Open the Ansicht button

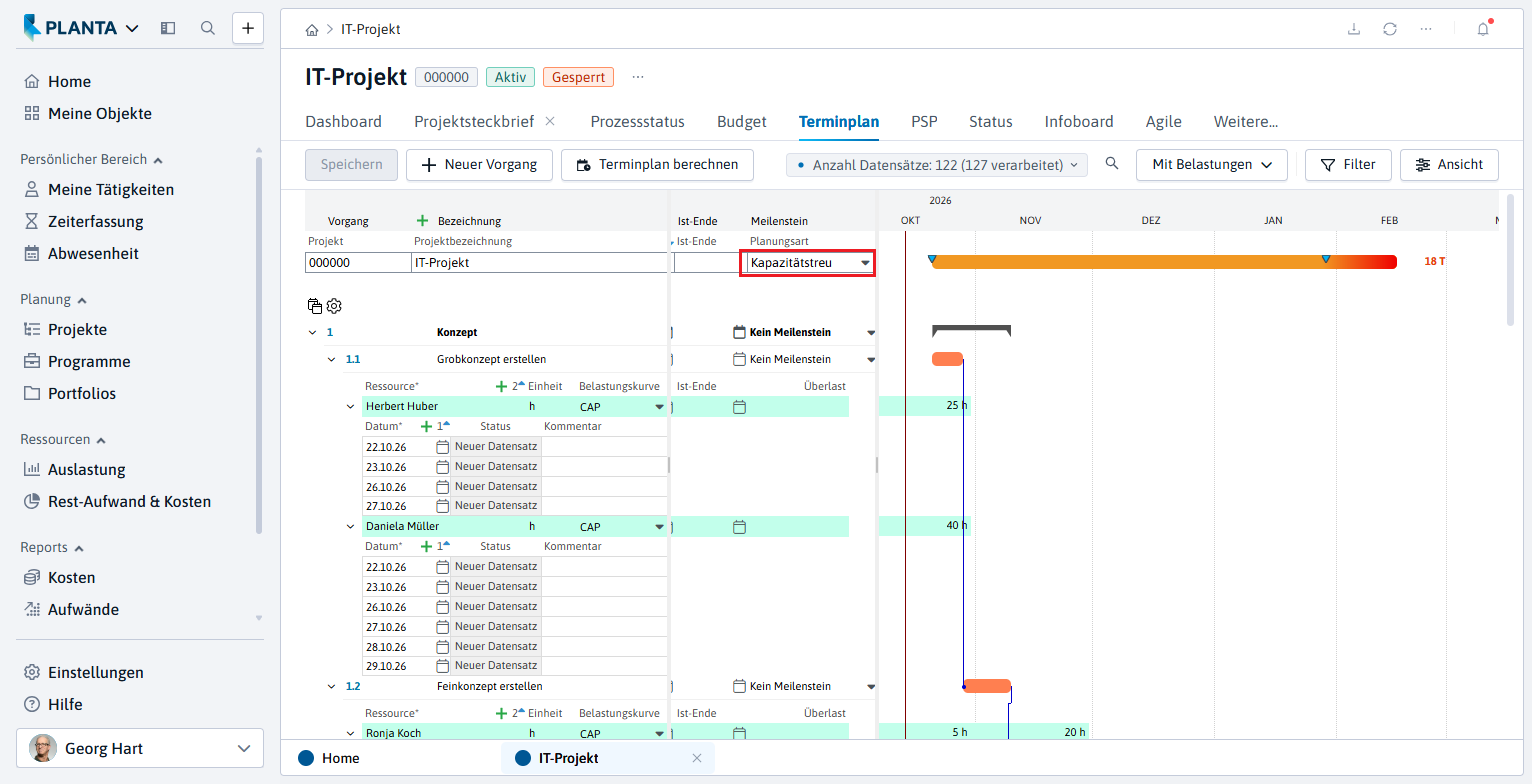1449,165
